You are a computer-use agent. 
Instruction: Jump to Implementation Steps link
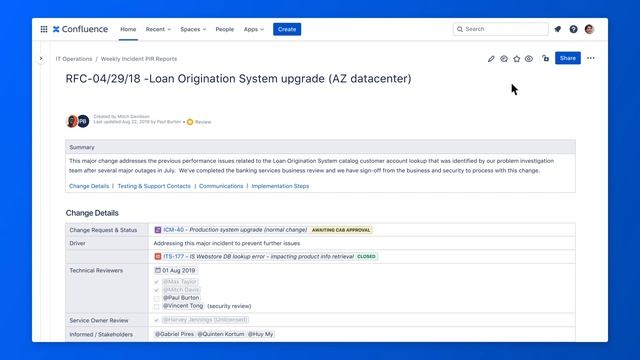point(280,186)
